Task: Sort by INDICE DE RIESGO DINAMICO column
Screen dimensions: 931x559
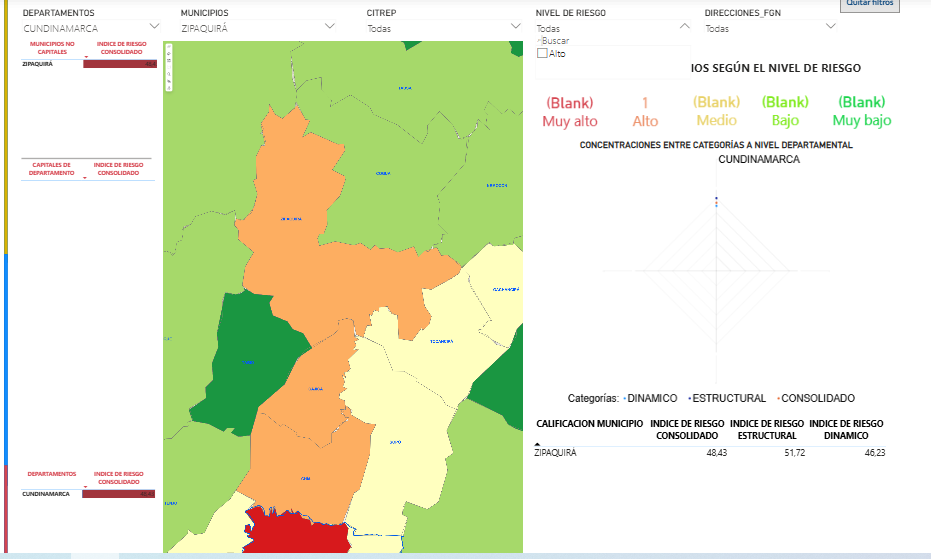Action: 845,429
